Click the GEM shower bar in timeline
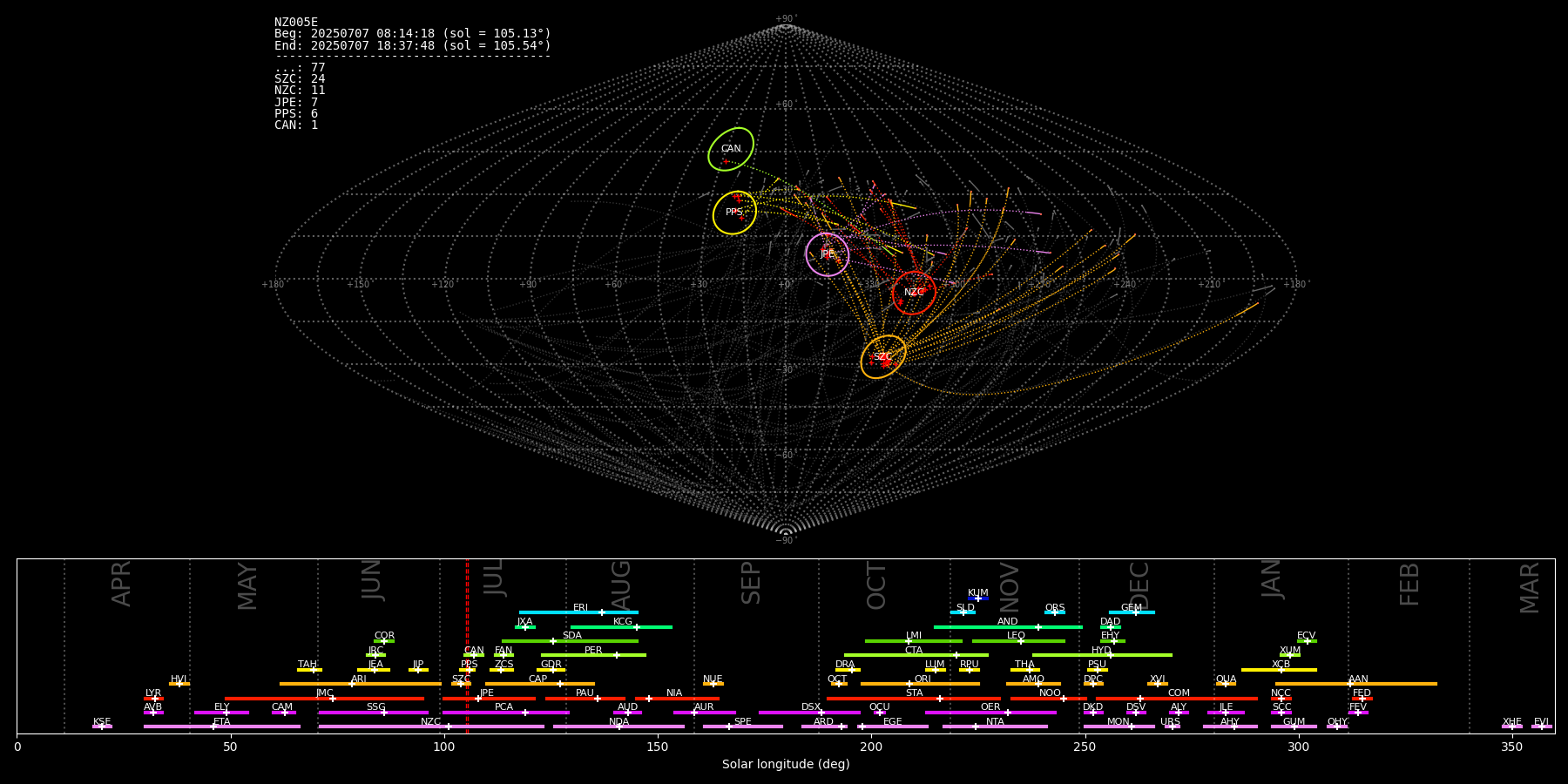The image size is (1568, 784). point(1132,612)
